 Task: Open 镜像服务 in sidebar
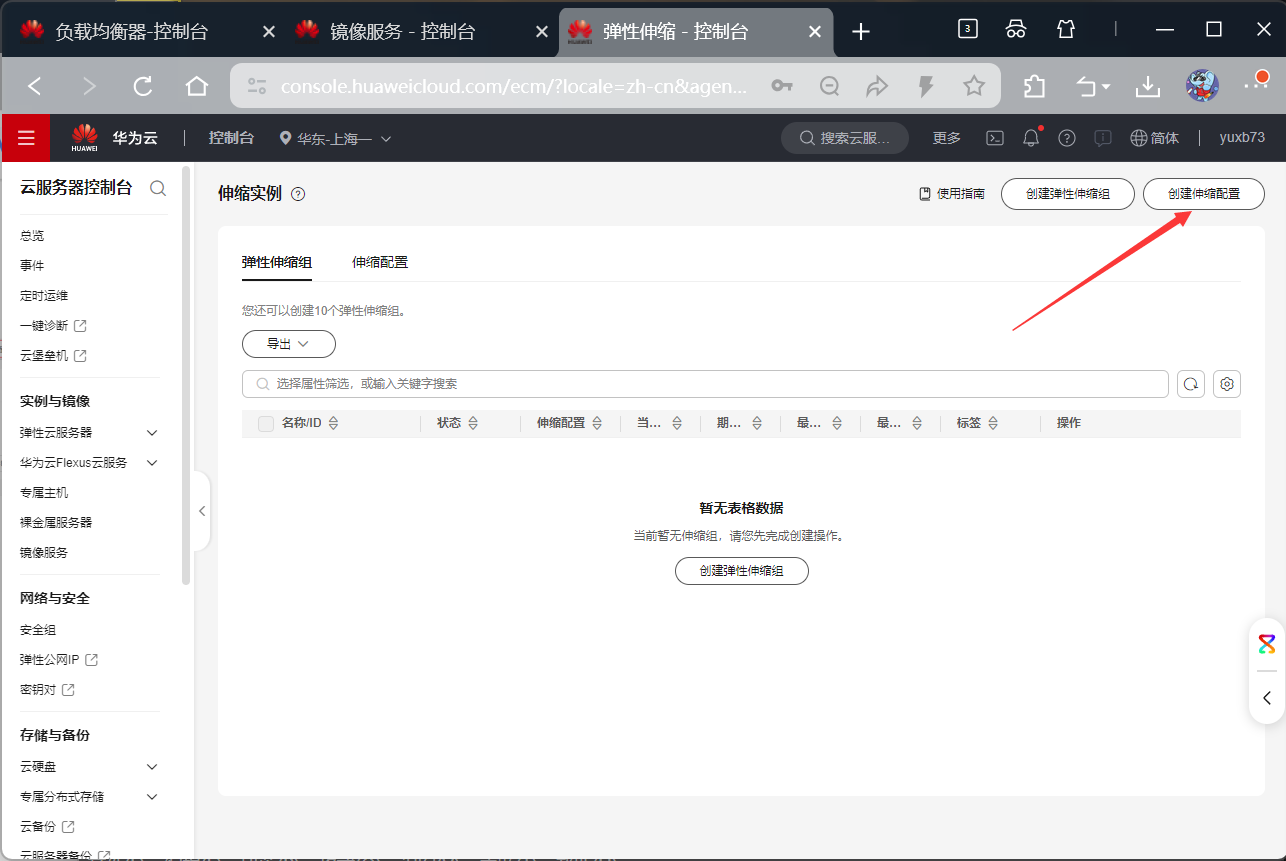coord(44,553)
